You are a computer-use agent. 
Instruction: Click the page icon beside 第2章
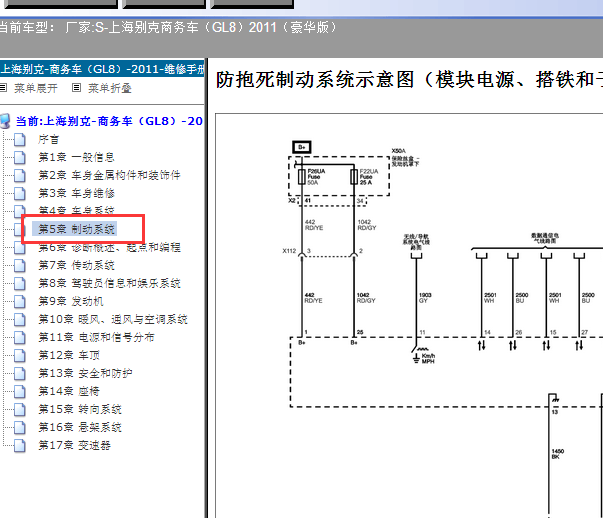click(20, 176)
